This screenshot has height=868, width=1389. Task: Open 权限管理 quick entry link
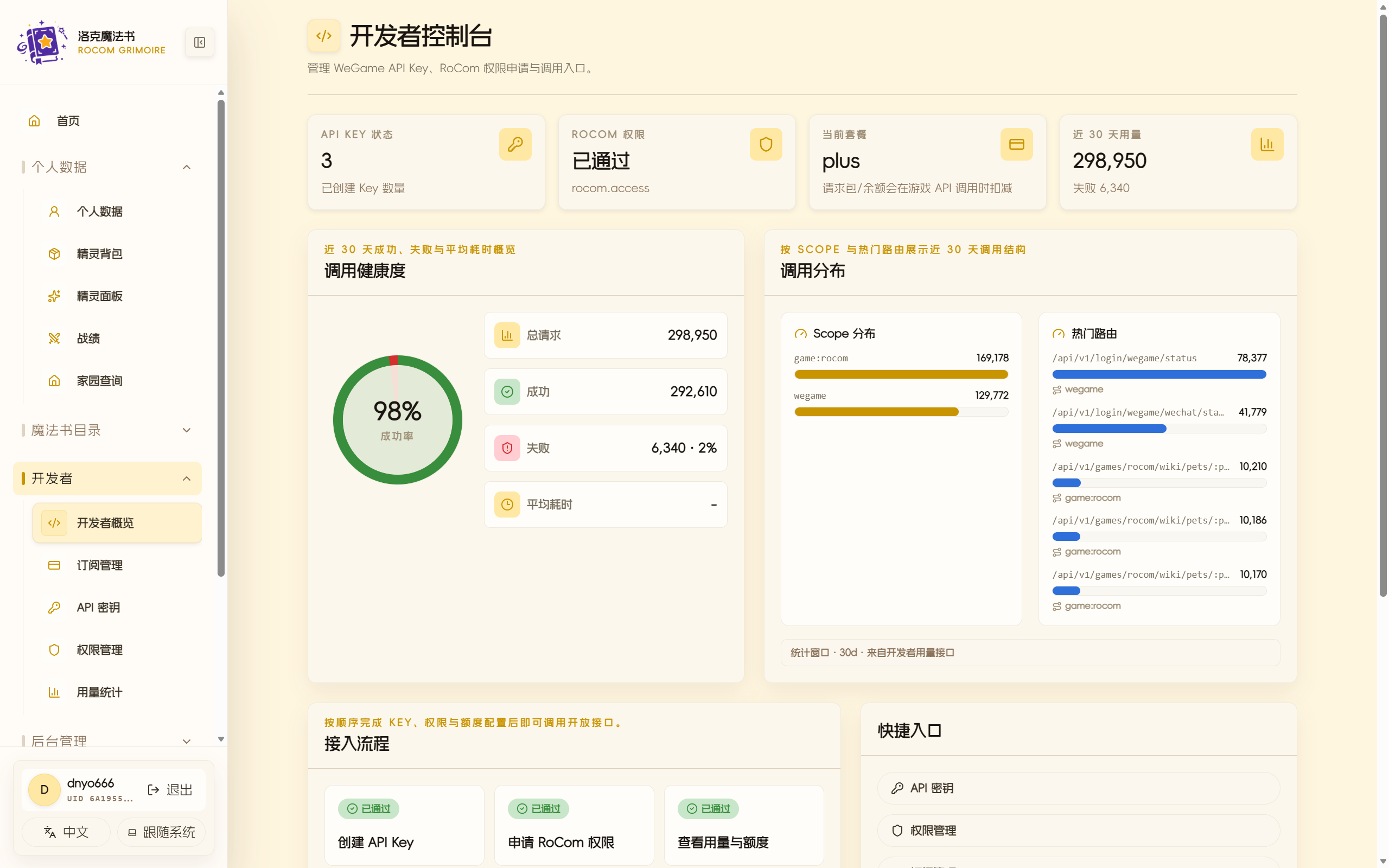click(1079, 831)
